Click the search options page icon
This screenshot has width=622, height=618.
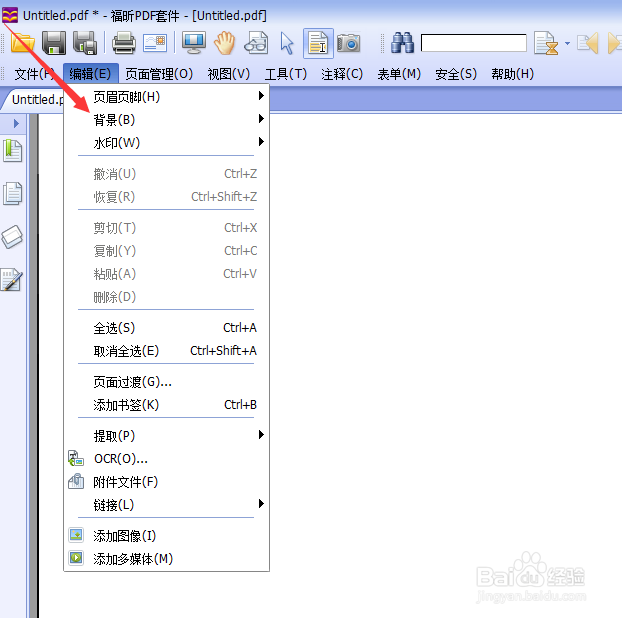[546, 43]
